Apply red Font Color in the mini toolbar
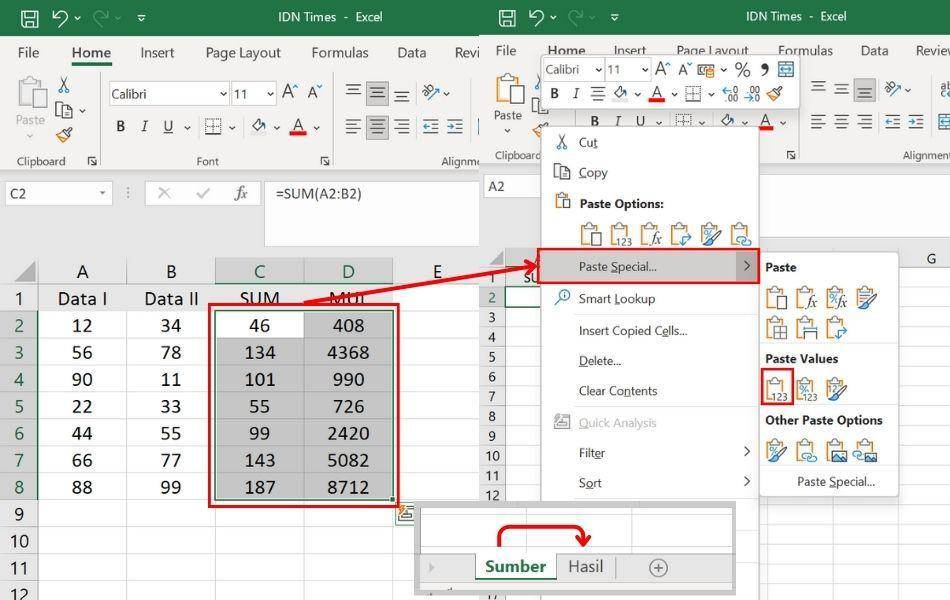The height and width of the screenshot is (600, 950). coord(656,94)
